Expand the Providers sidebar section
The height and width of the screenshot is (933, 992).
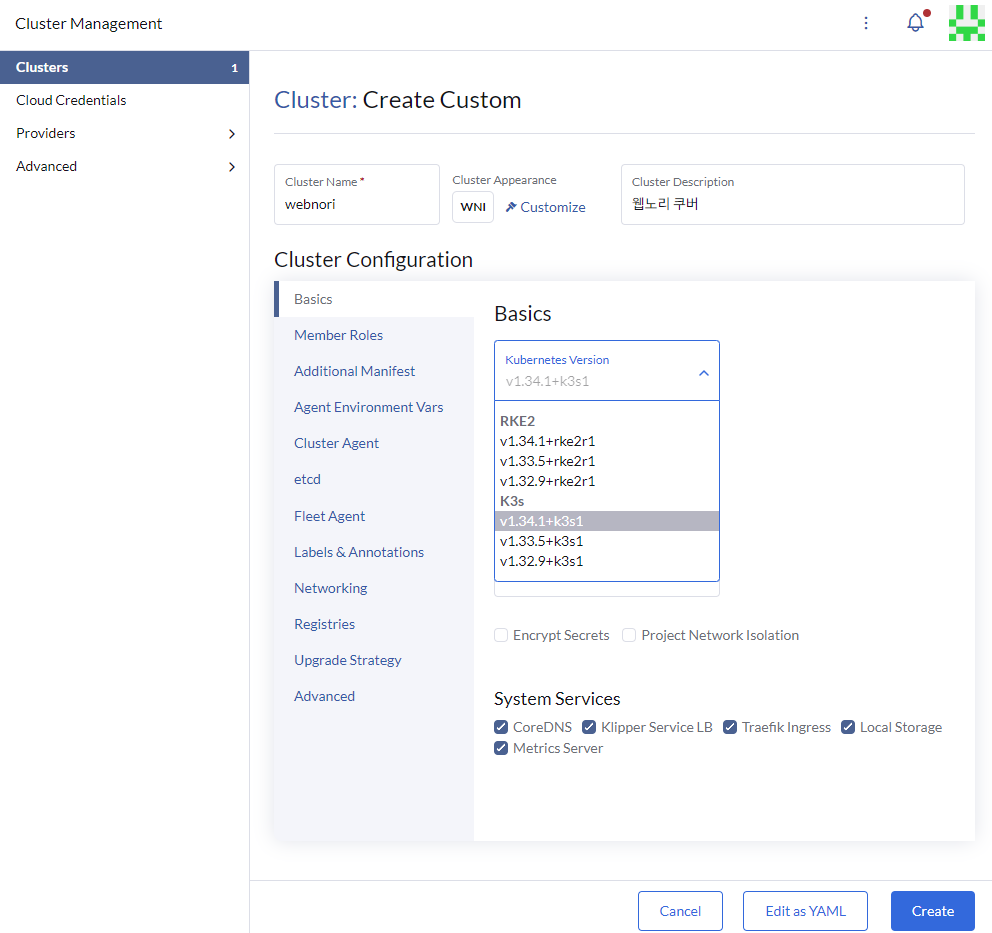pyautogui.click(x=231, y=134)
